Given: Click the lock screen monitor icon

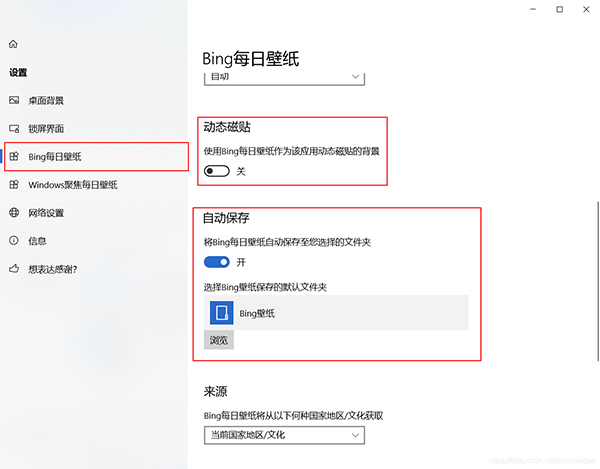Looking at the screenshot, I should coord(14,129).
